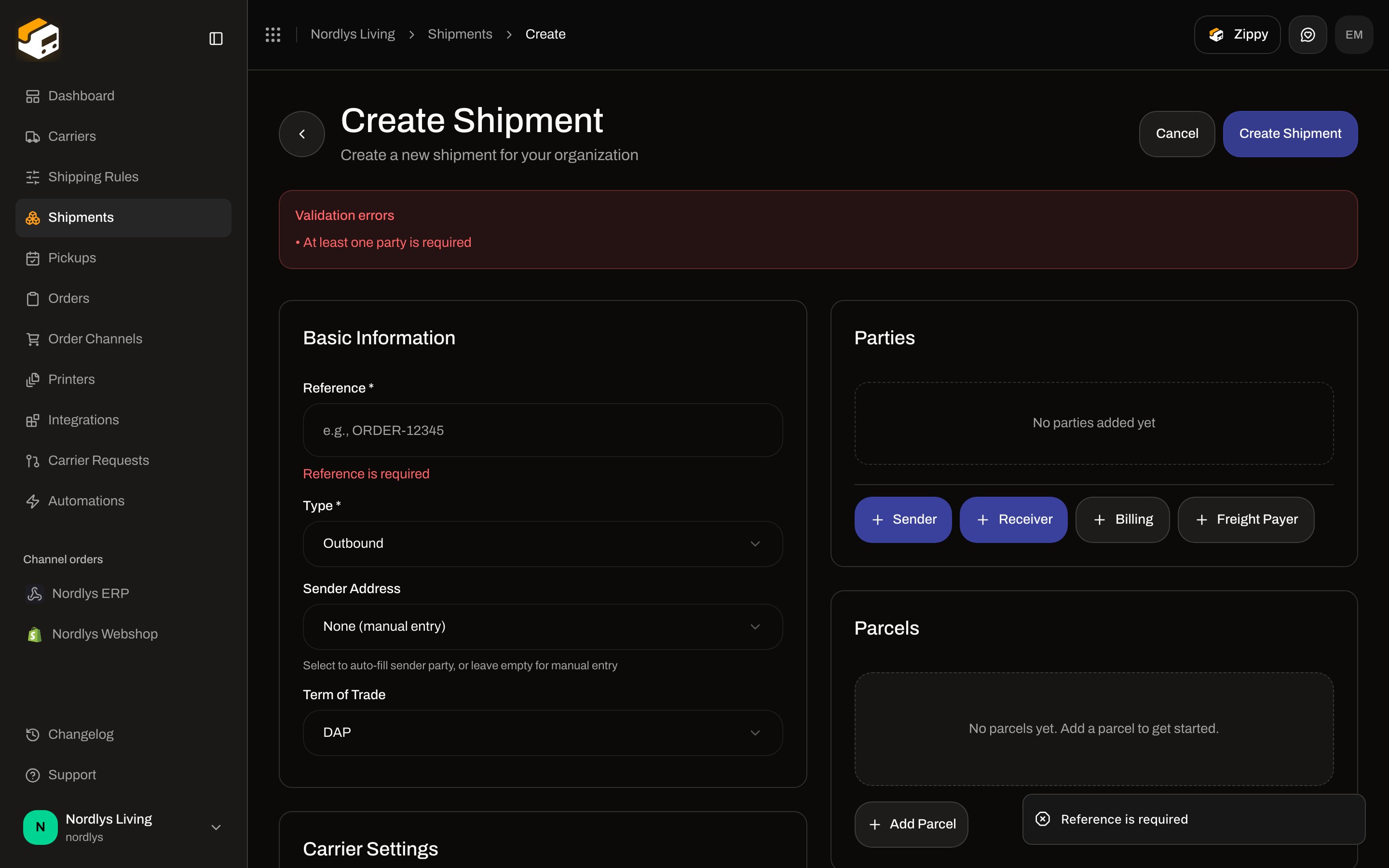1389x868 pixels.
Task: Open the Carrier Requests menu item
Action: click(123, 461)
